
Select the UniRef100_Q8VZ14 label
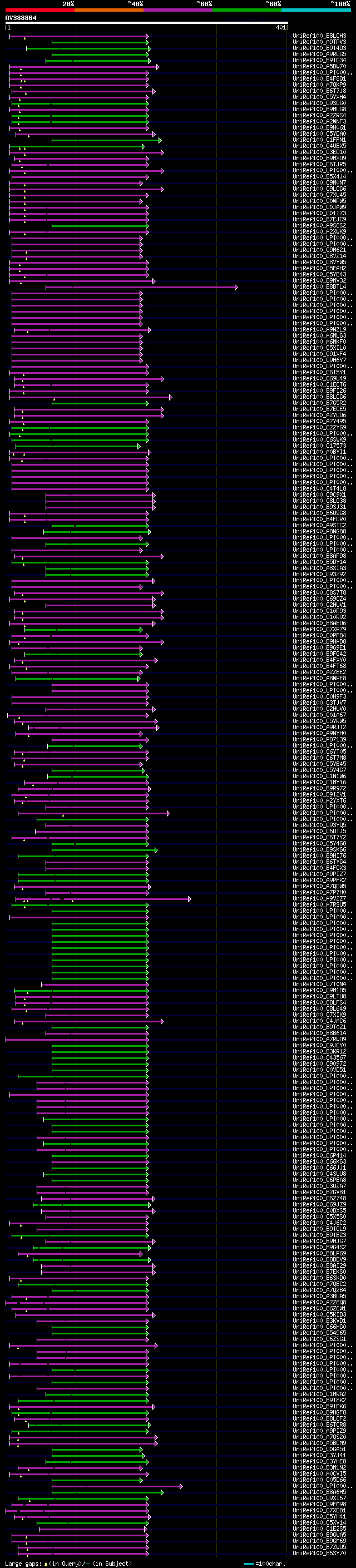[319, 256]
